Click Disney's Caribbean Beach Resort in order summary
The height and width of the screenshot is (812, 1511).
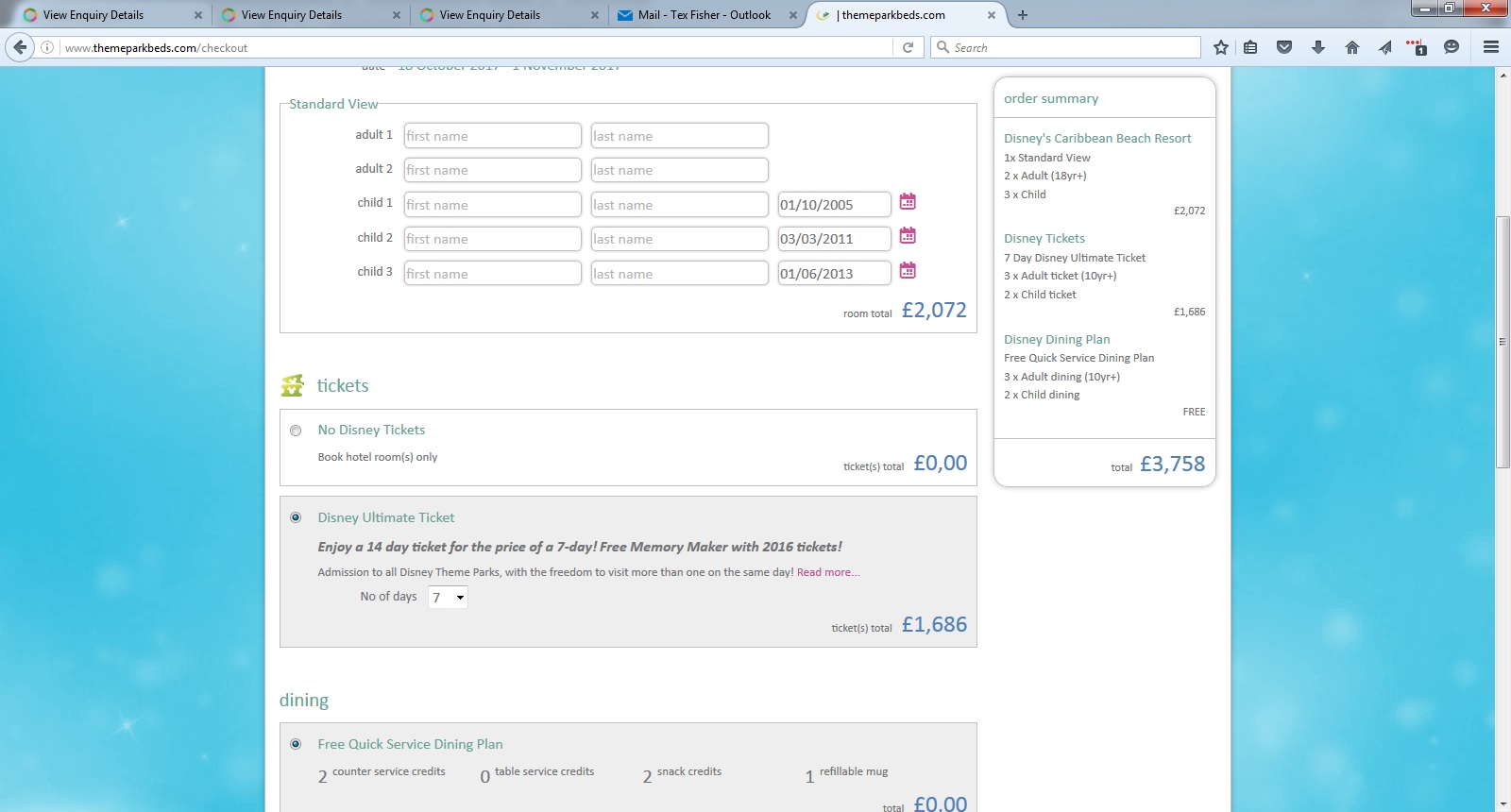(1097, 138)
